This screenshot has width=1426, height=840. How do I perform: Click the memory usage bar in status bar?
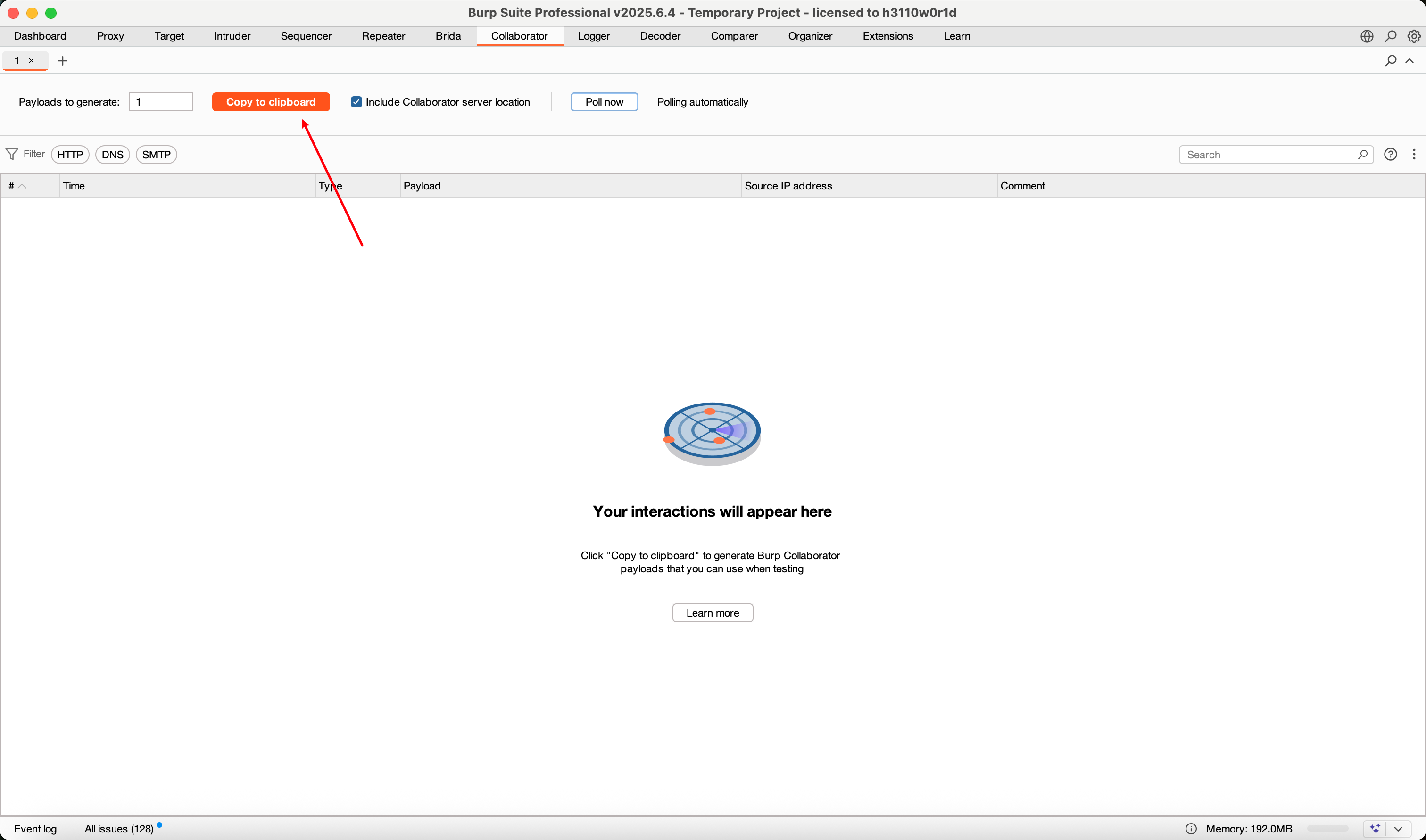click(1327, 829)
